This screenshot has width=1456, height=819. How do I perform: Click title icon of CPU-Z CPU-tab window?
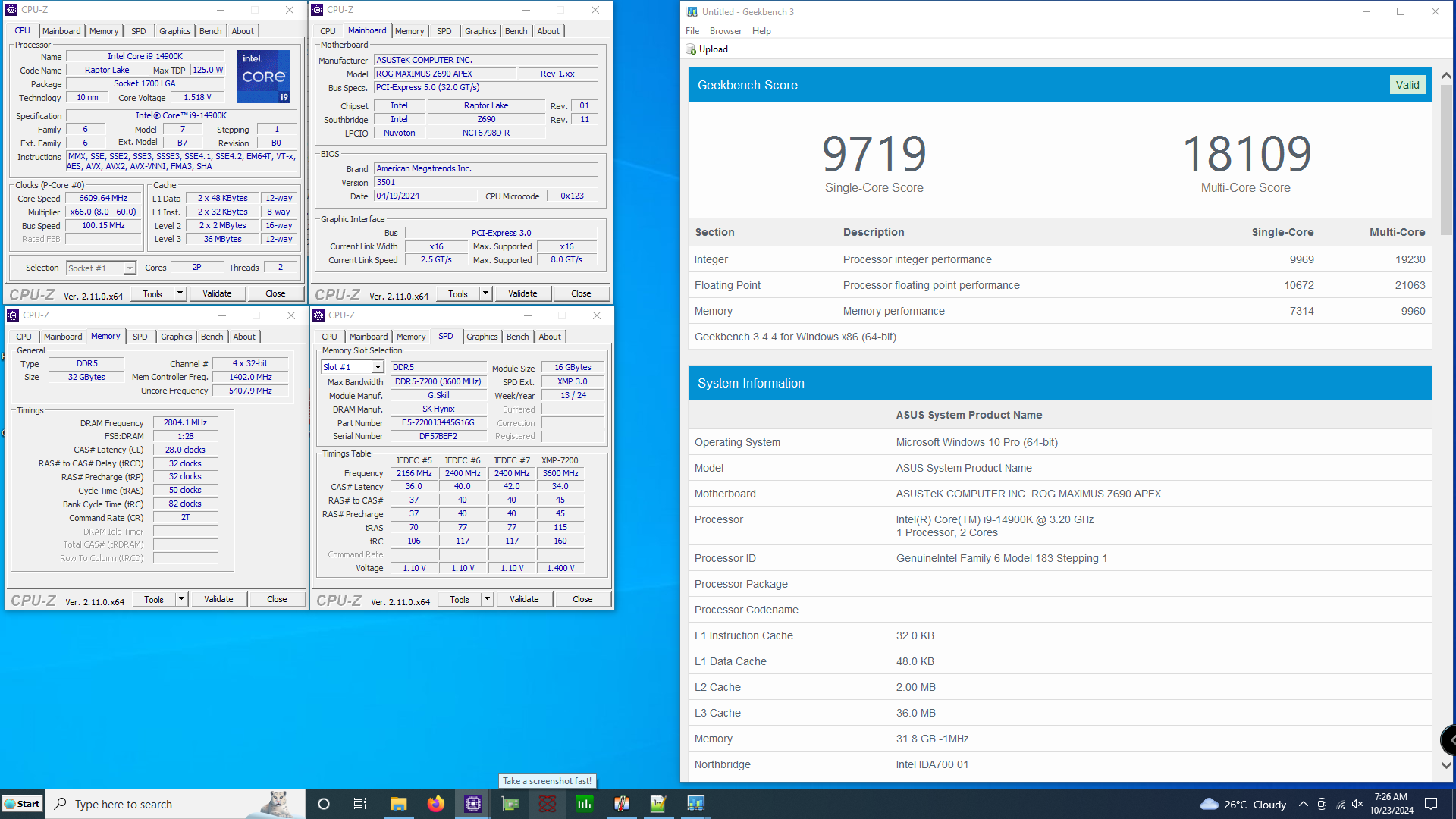12,10
